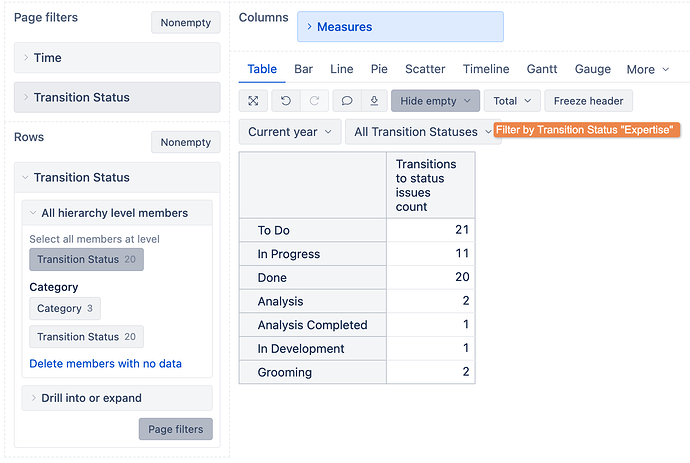Toggle the Rows Nonempty button
The width and height of the screenshot is (690, 463).
185,142
